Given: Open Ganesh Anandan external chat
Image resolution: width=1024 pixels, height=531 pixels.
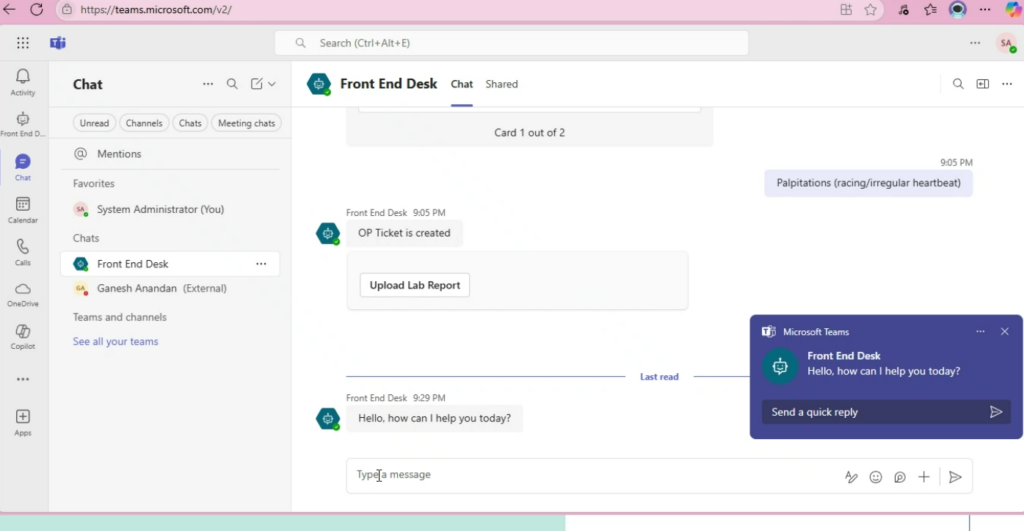Looking at the screenshot, I should (170, 288).
